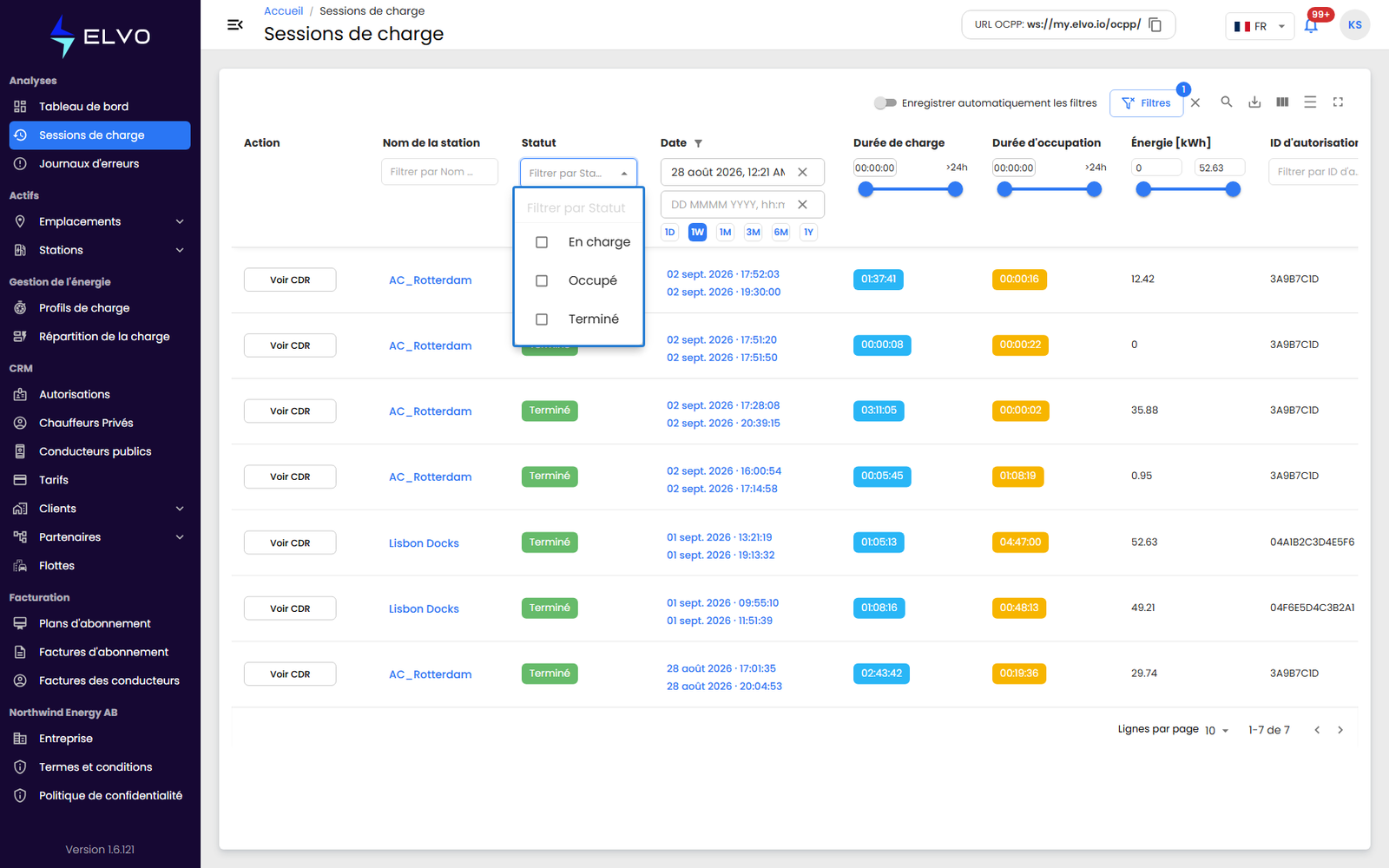Enable automatic filter saving switch
This screenshot has width=1389, height=868.
point(885,102)
